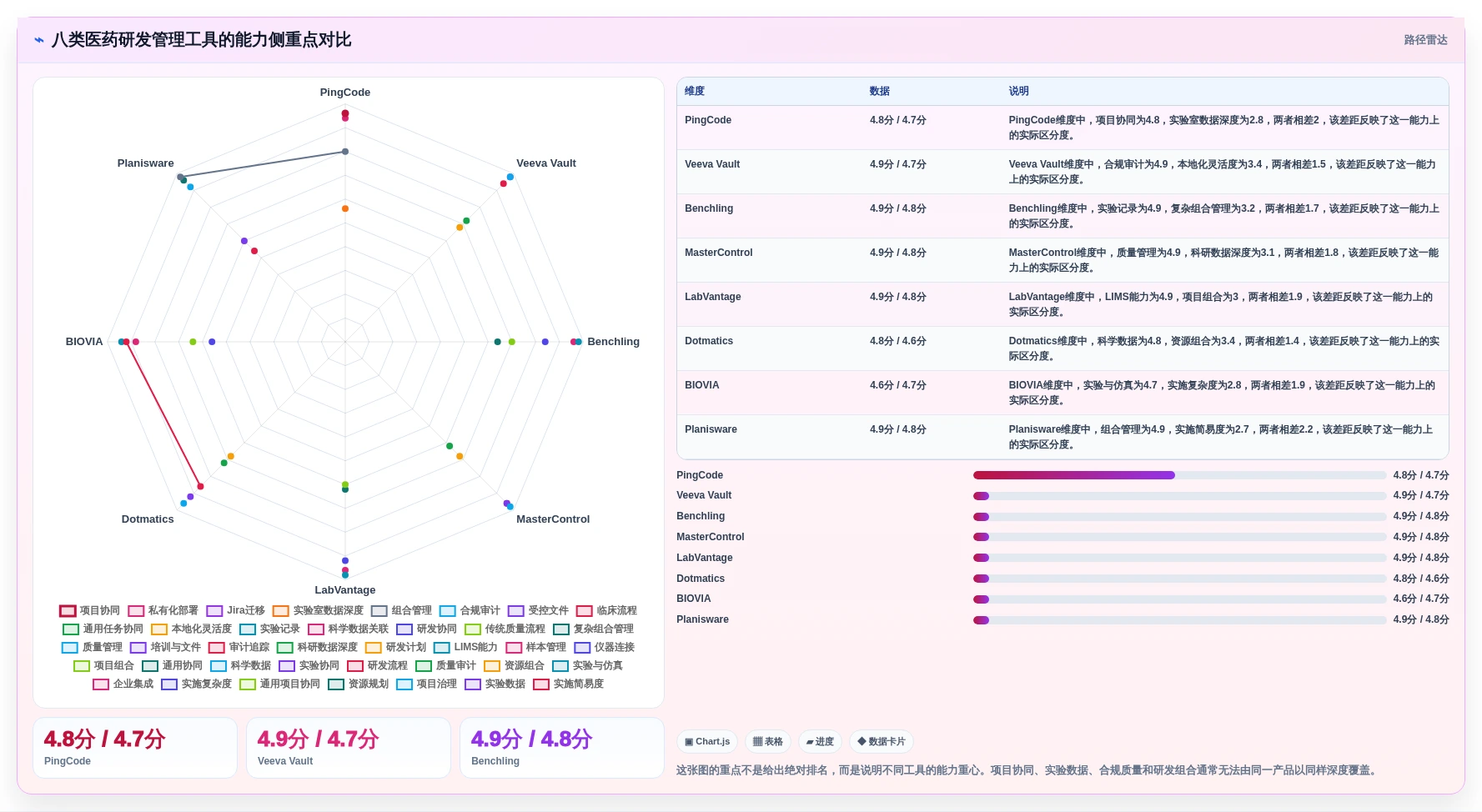Click the Dotmatics axis label on radar
This screenshot has width=1482, height=812.
148,519
